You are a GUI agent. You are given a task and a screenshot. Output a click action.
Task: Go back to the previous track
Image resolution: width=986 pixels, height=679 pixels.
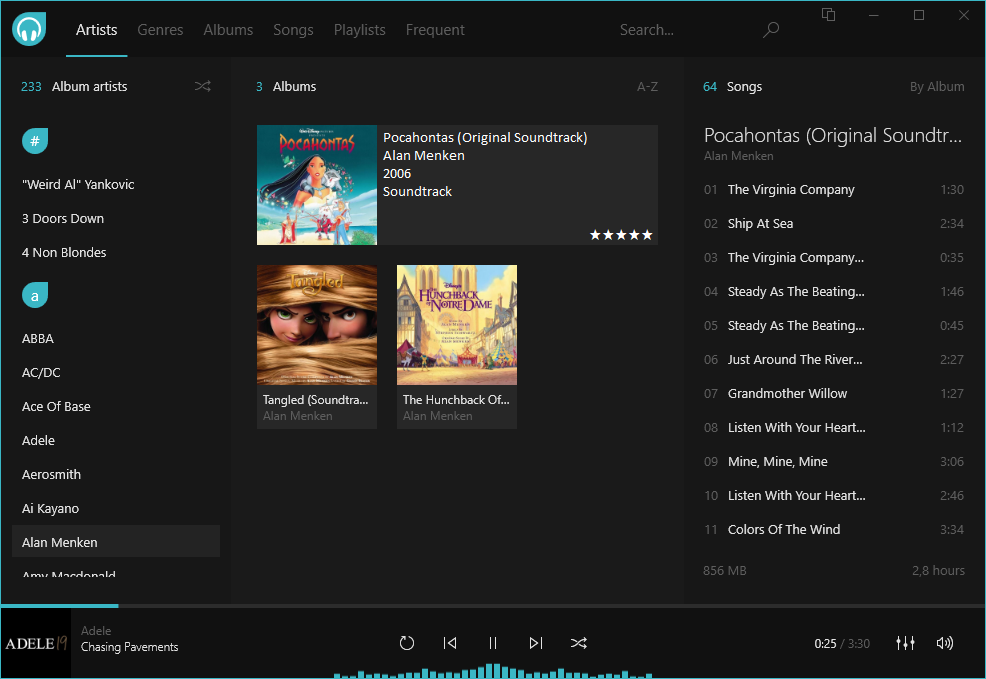(x=450, y=643)
